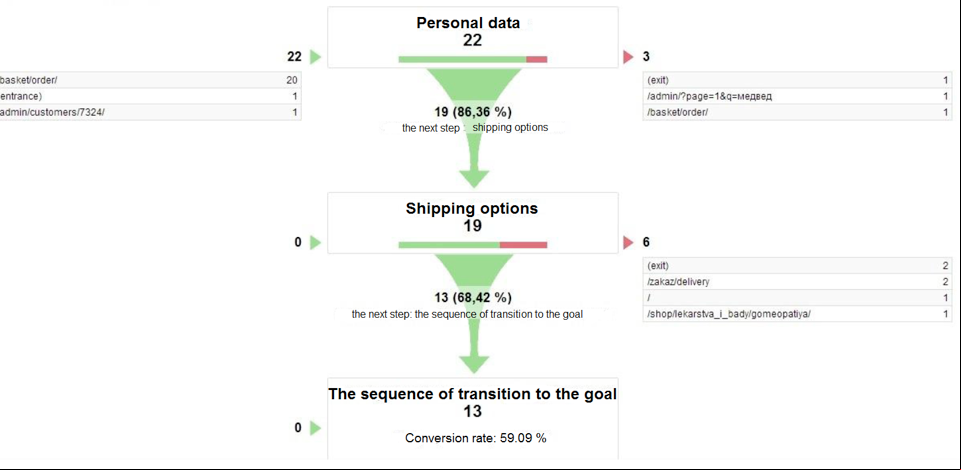This screenshot has width=961, height=470.
Task: Click Conversion rate: 59.09 % text
Action: tap(475, 439)
